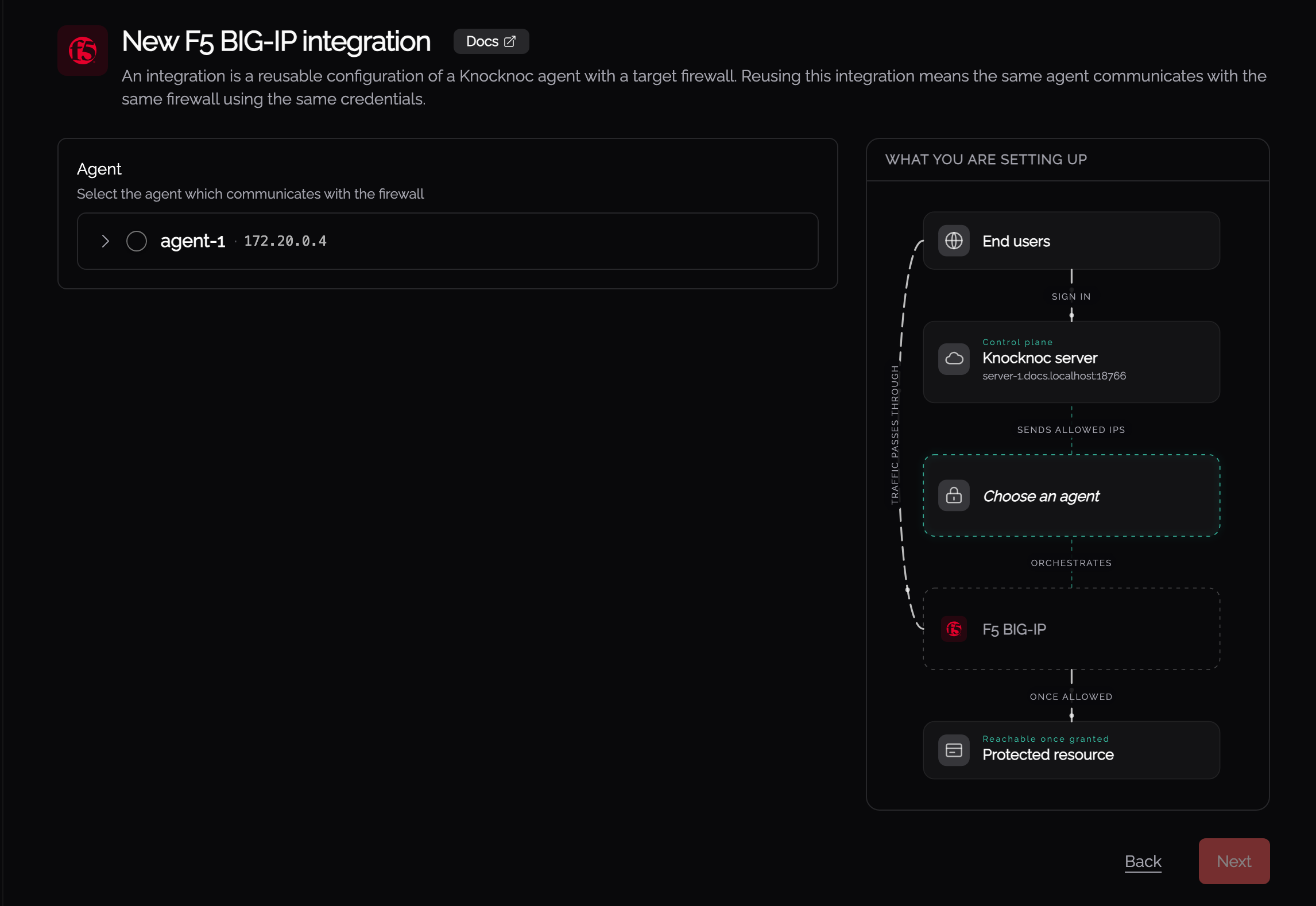This screenshot has height=906, width=1316.
Task: Click the card icon in Protected resource box
Action: tap(954, 750)
